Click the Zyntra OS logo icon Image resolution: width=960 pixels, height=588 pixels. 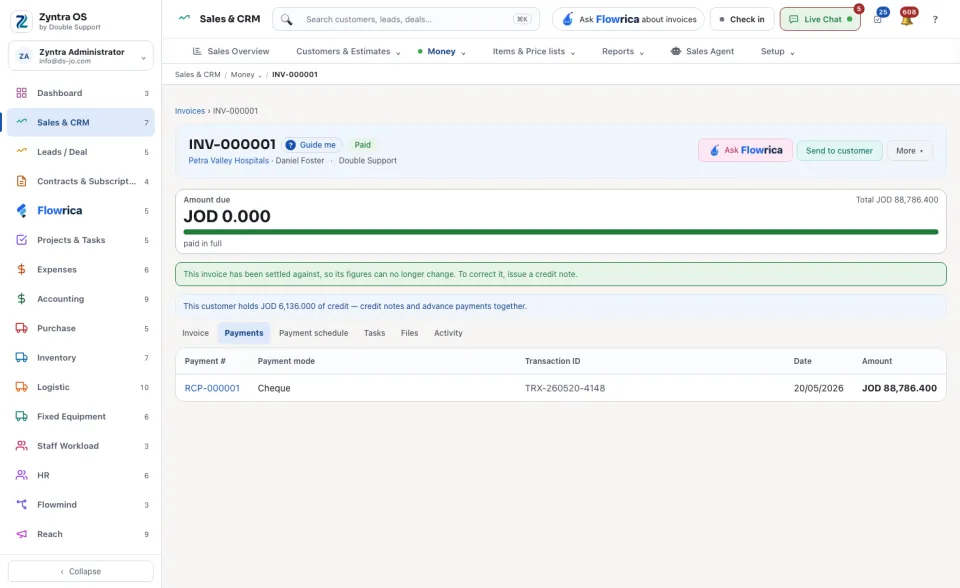(21, 21)
